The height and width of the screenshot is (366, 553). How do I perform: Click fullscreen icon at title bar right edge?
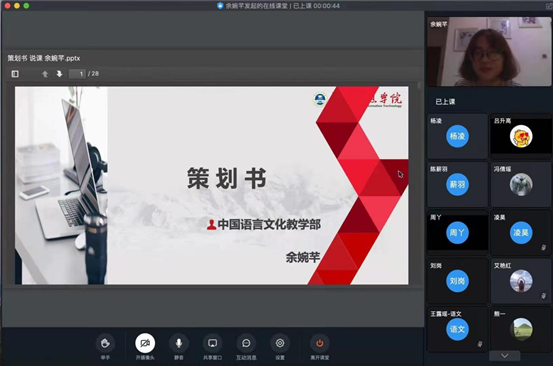click(x=549, y=6)
